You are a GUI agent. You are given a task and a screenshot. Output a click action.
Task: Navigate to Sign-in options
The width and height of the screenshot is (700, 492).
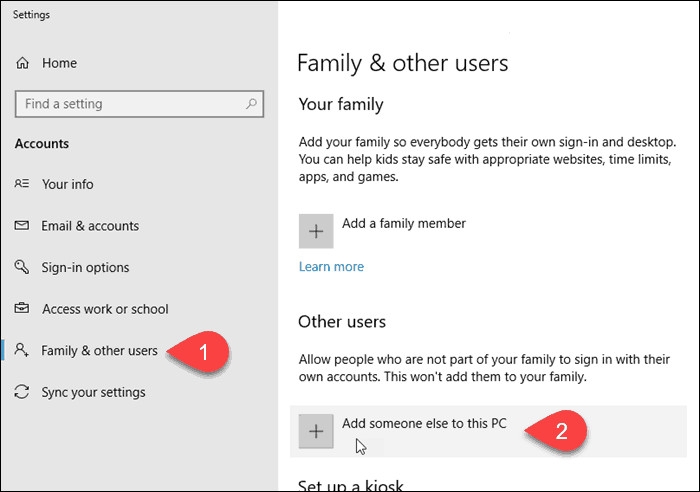(84, 267)
